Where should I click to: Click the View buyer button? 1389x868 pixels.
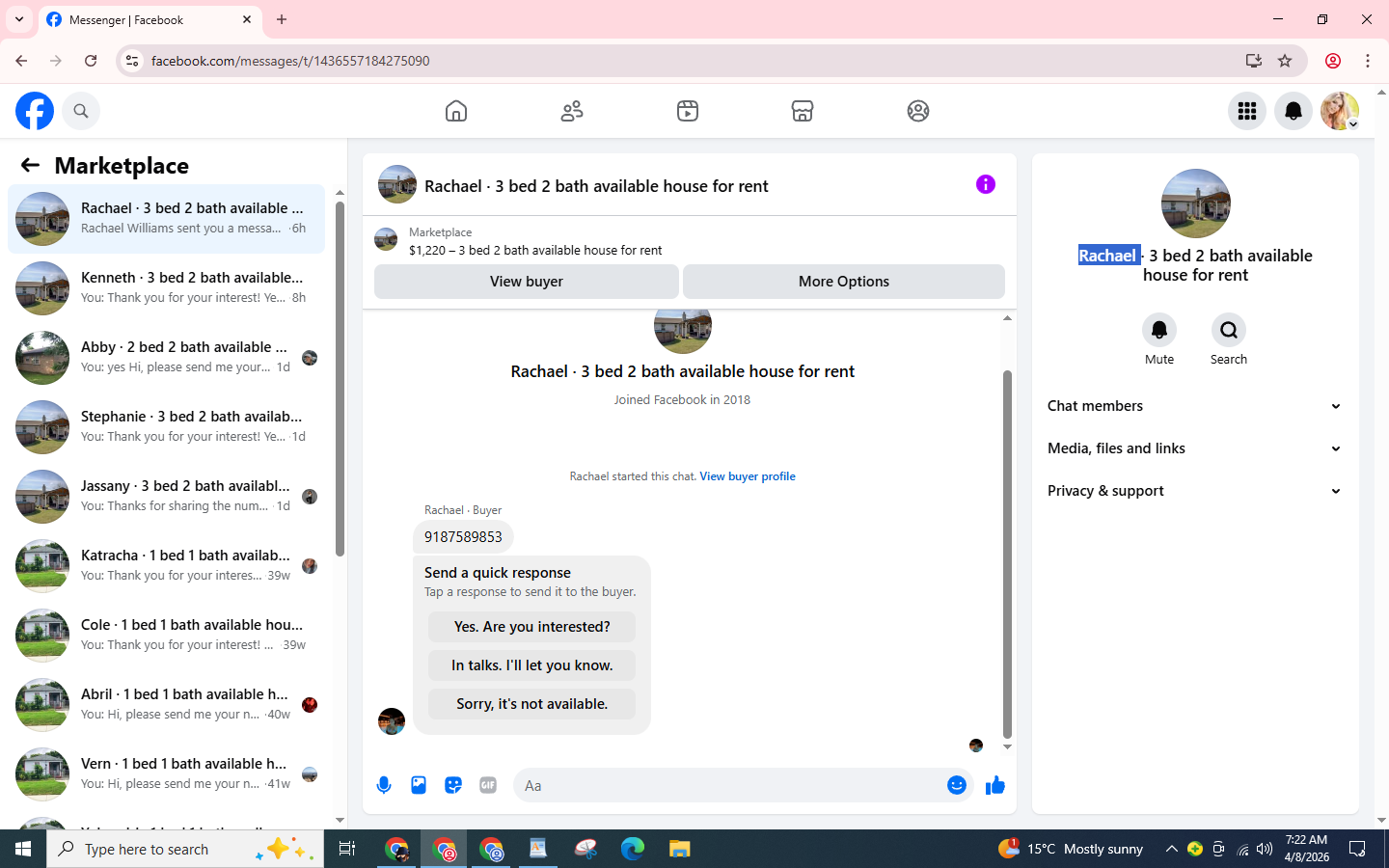pos(527,282)
